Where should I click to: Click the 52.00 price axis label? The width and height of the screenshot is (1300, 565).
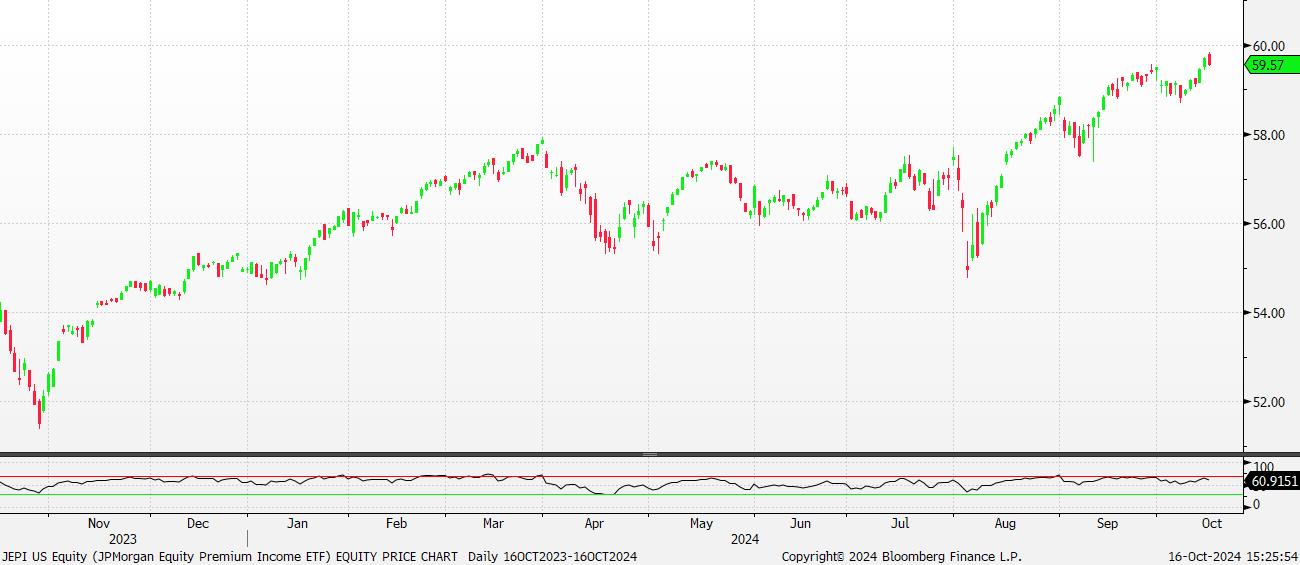(1268, 402)
